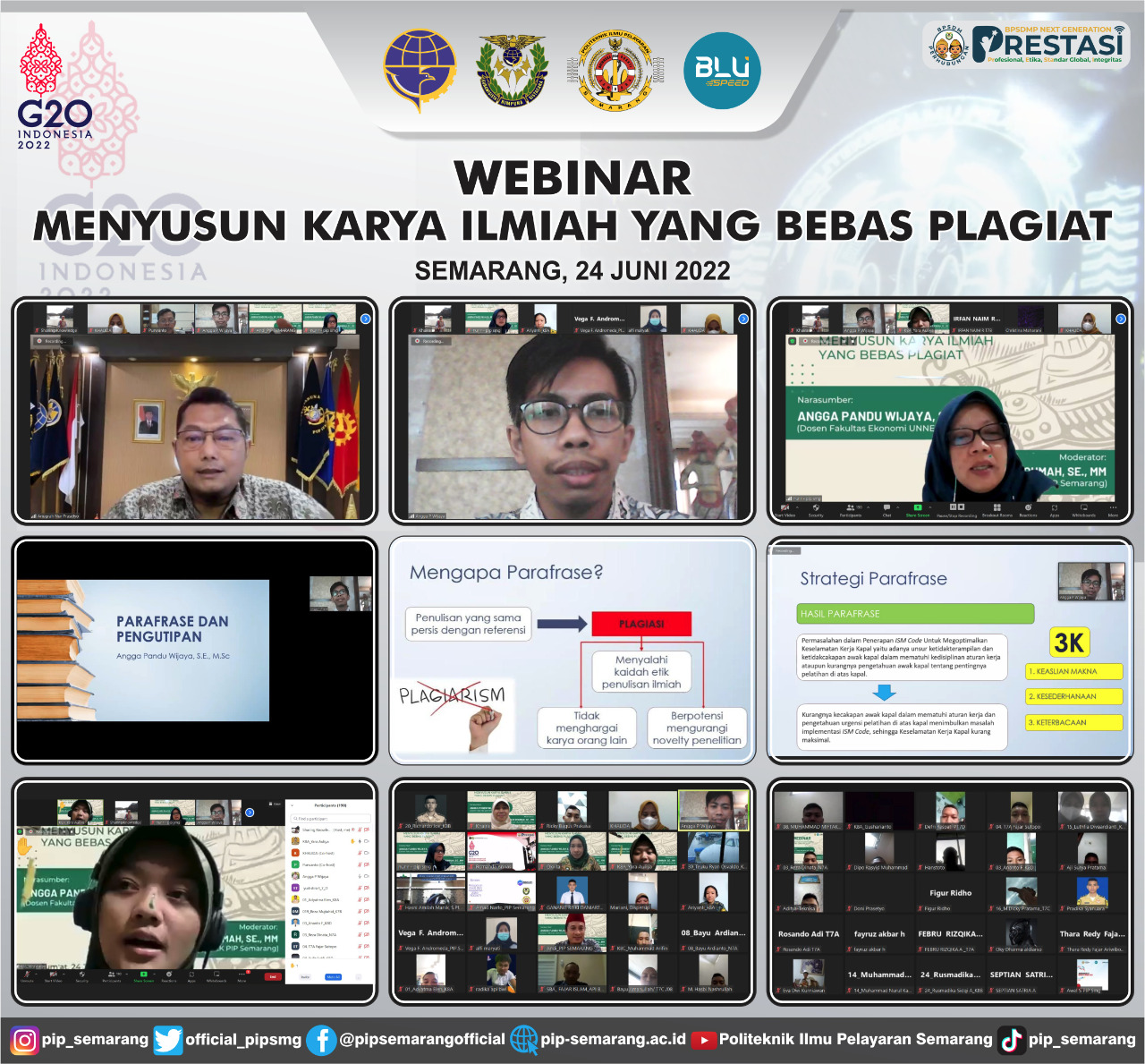Screen dimensions: 1145x1064
Task: Click More in the Zoom window with Breakout Rooms
Action: [1113, 510]
